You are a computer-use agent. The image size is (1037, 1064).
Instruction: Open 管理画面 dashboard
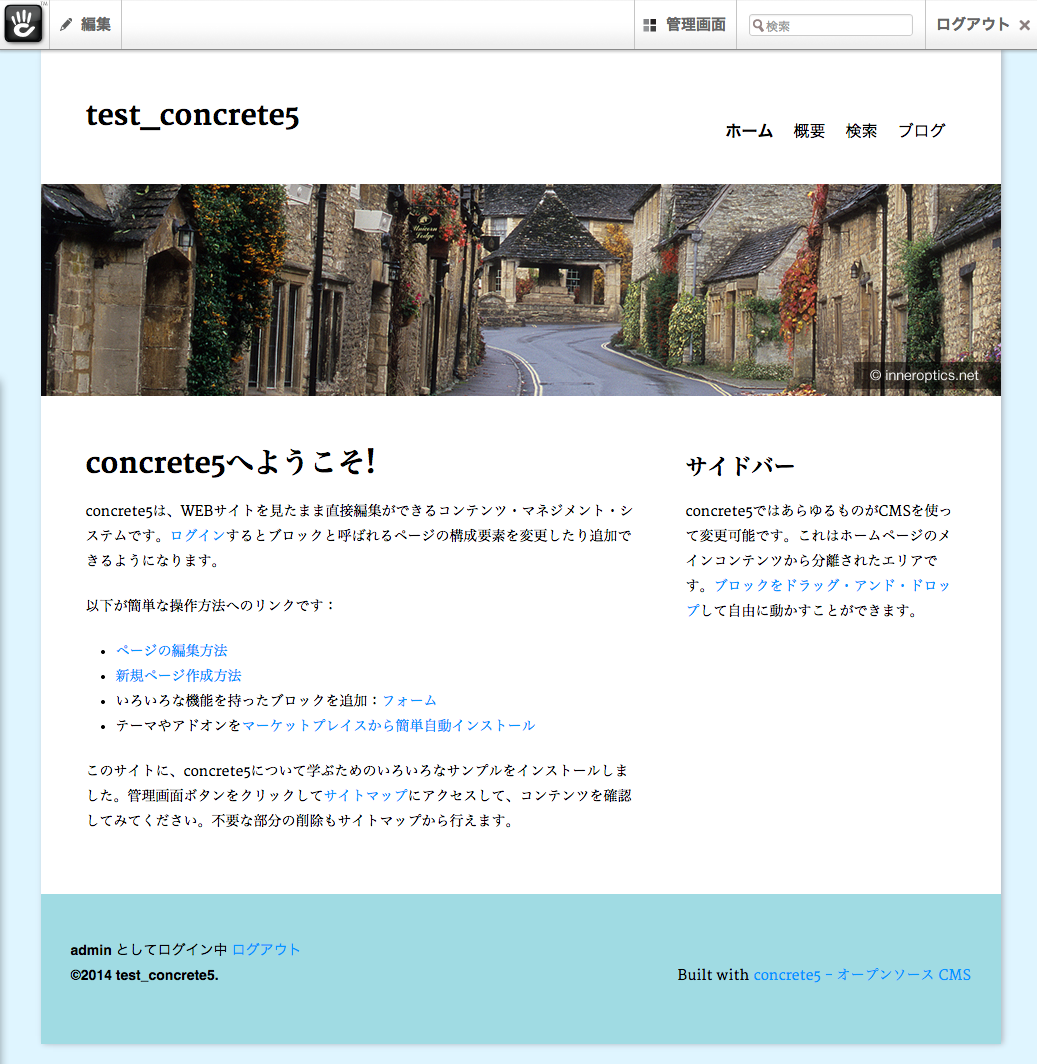pos(685,24)
